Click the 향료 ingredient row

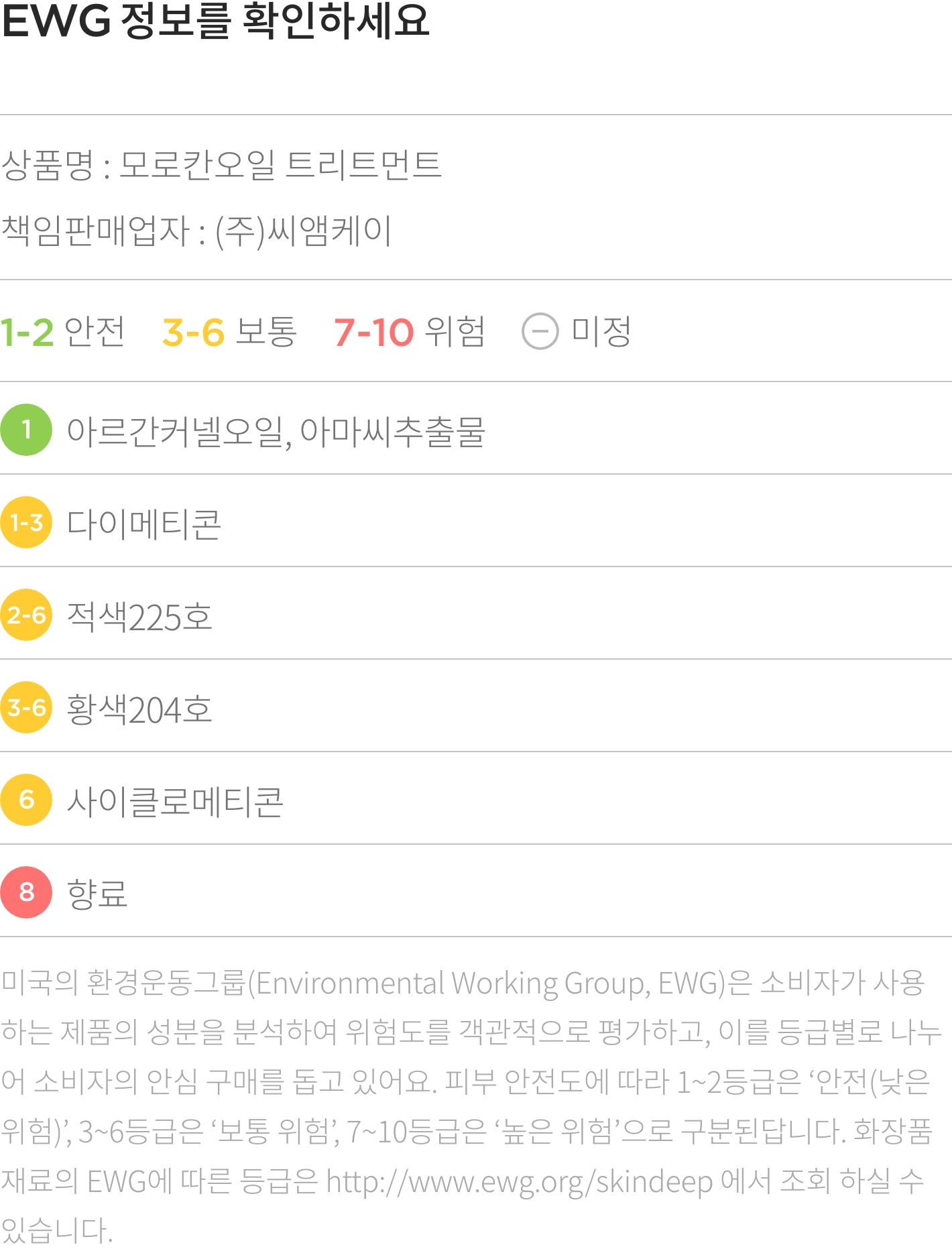(476, 892)
